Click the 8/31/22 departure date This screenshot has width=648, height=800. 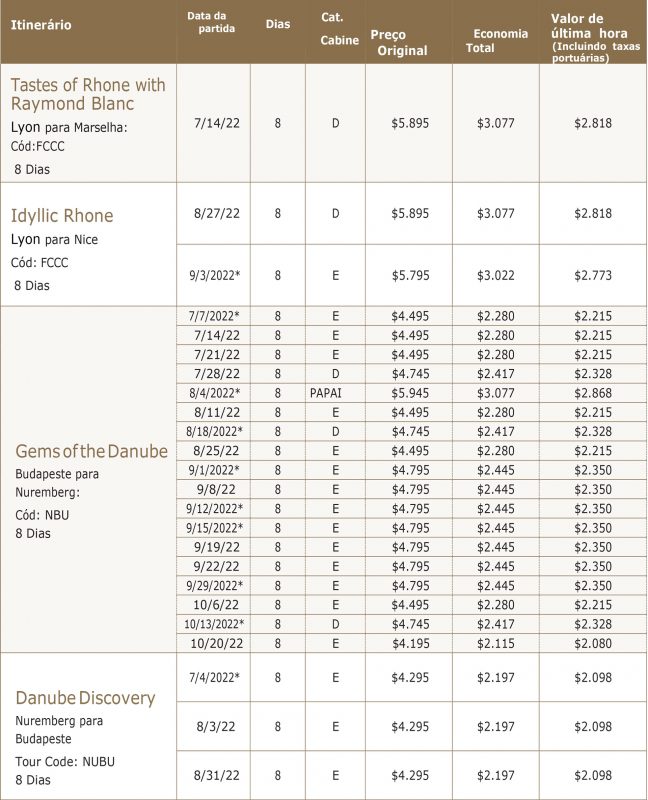(x=217, y=774)
